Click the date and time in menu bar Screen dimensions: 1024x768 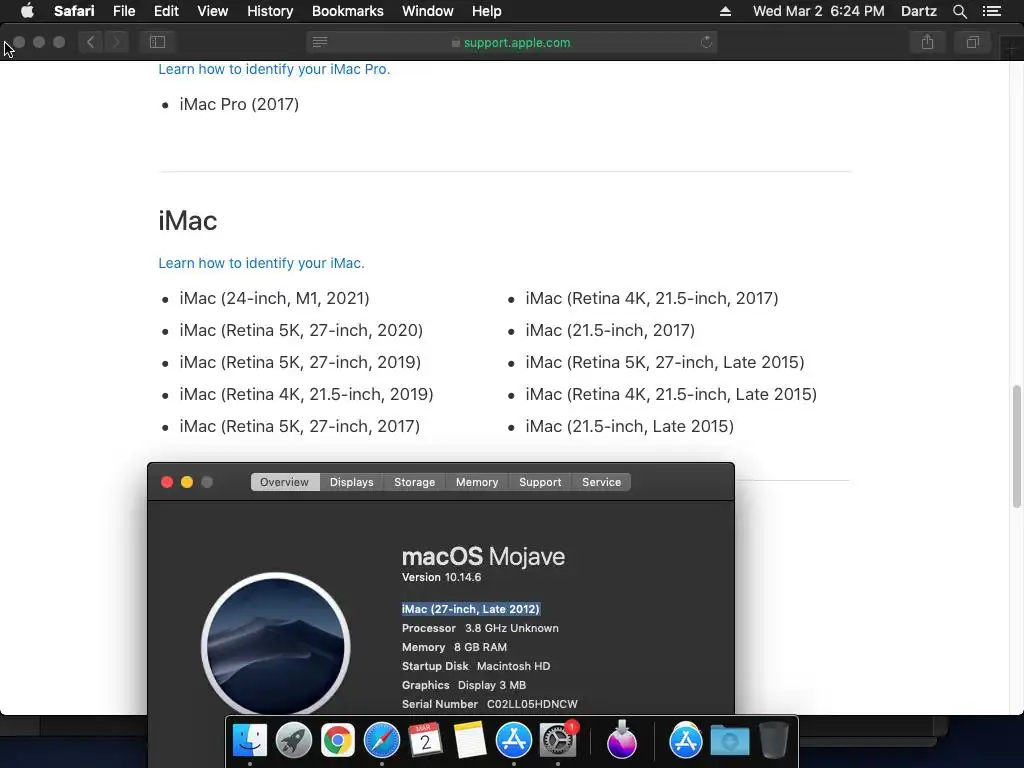coord(818,11)
